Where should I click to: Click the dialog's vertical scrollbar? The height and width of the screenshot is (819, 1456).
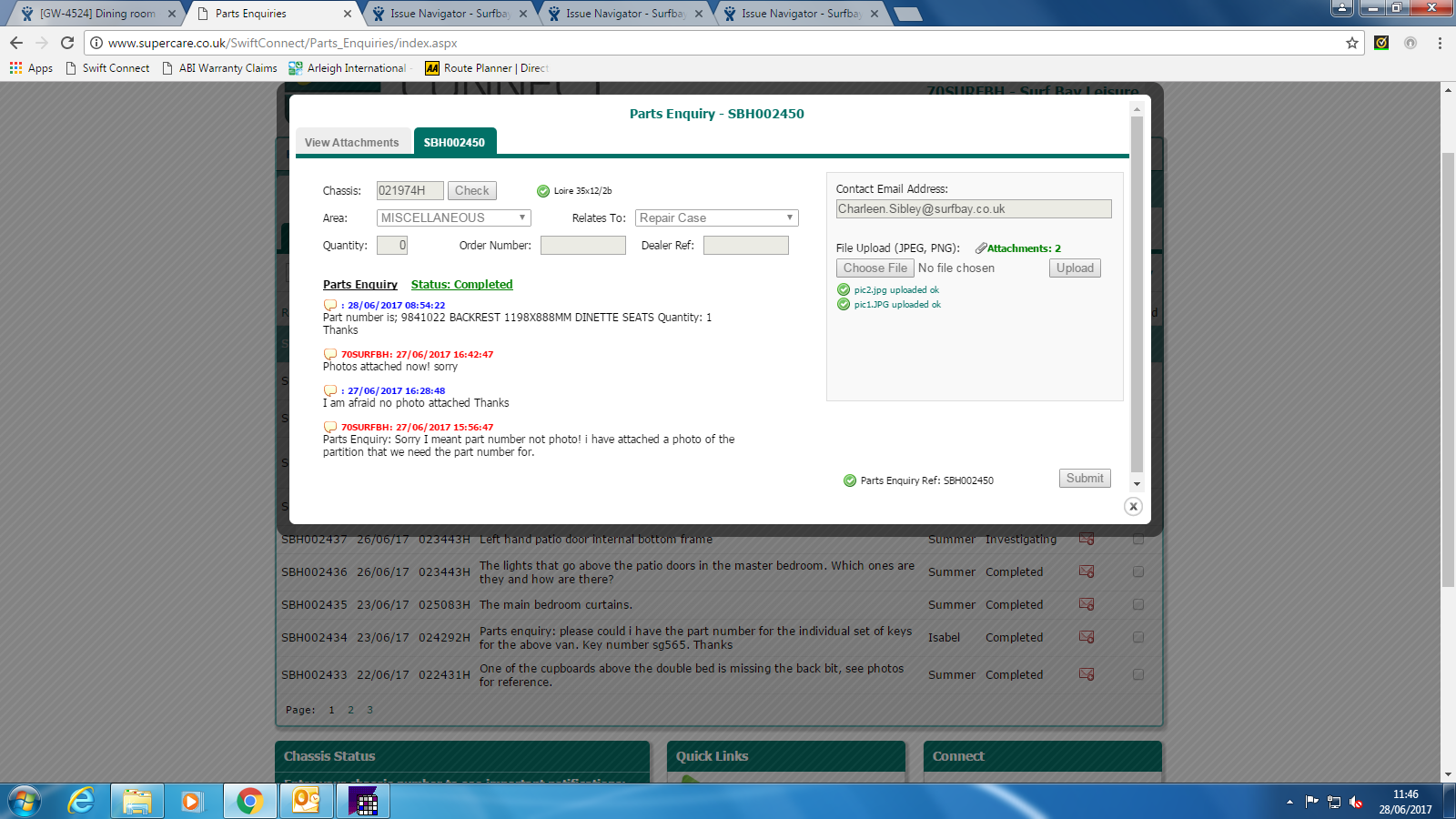pos(1137,296)
